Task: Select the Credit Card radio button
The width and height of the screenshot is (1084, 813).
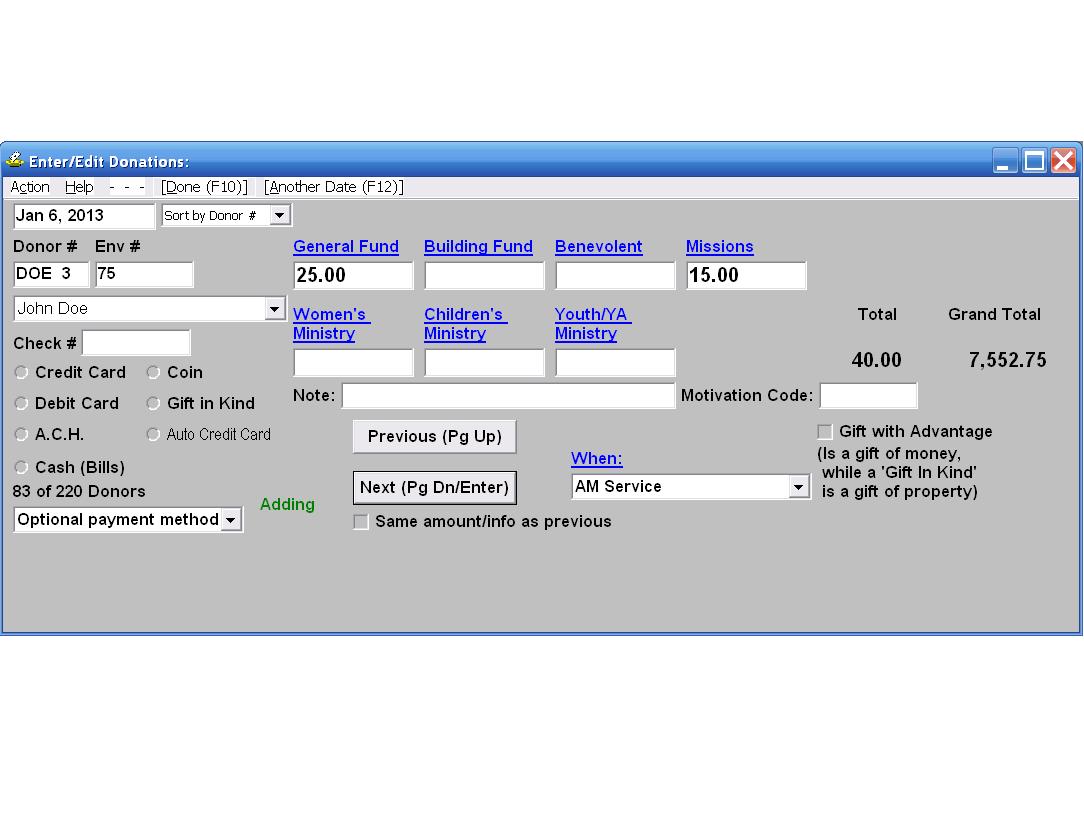Action: (x=21, y=373)
